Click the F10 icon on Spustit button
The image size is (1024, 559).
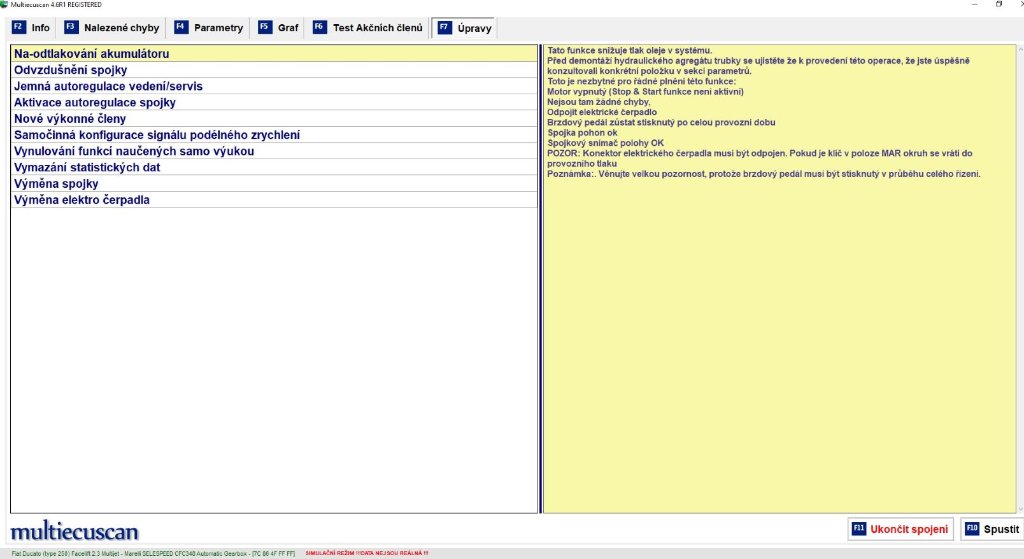pos(972,528)
